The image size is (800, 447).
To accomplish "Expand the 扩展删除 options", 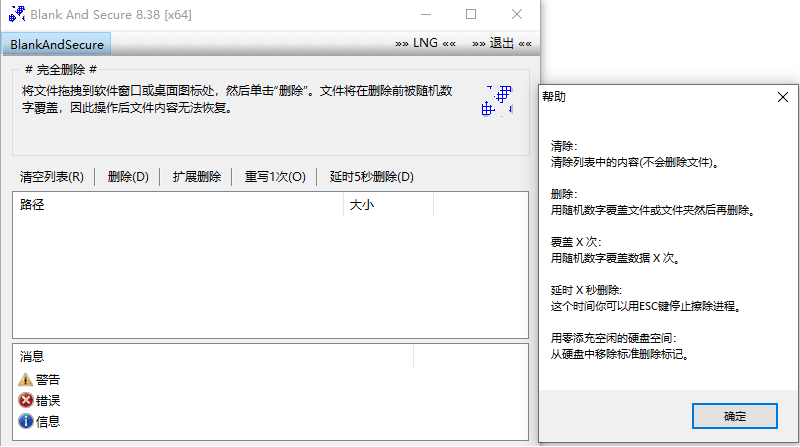I will [x=196, y=177].
